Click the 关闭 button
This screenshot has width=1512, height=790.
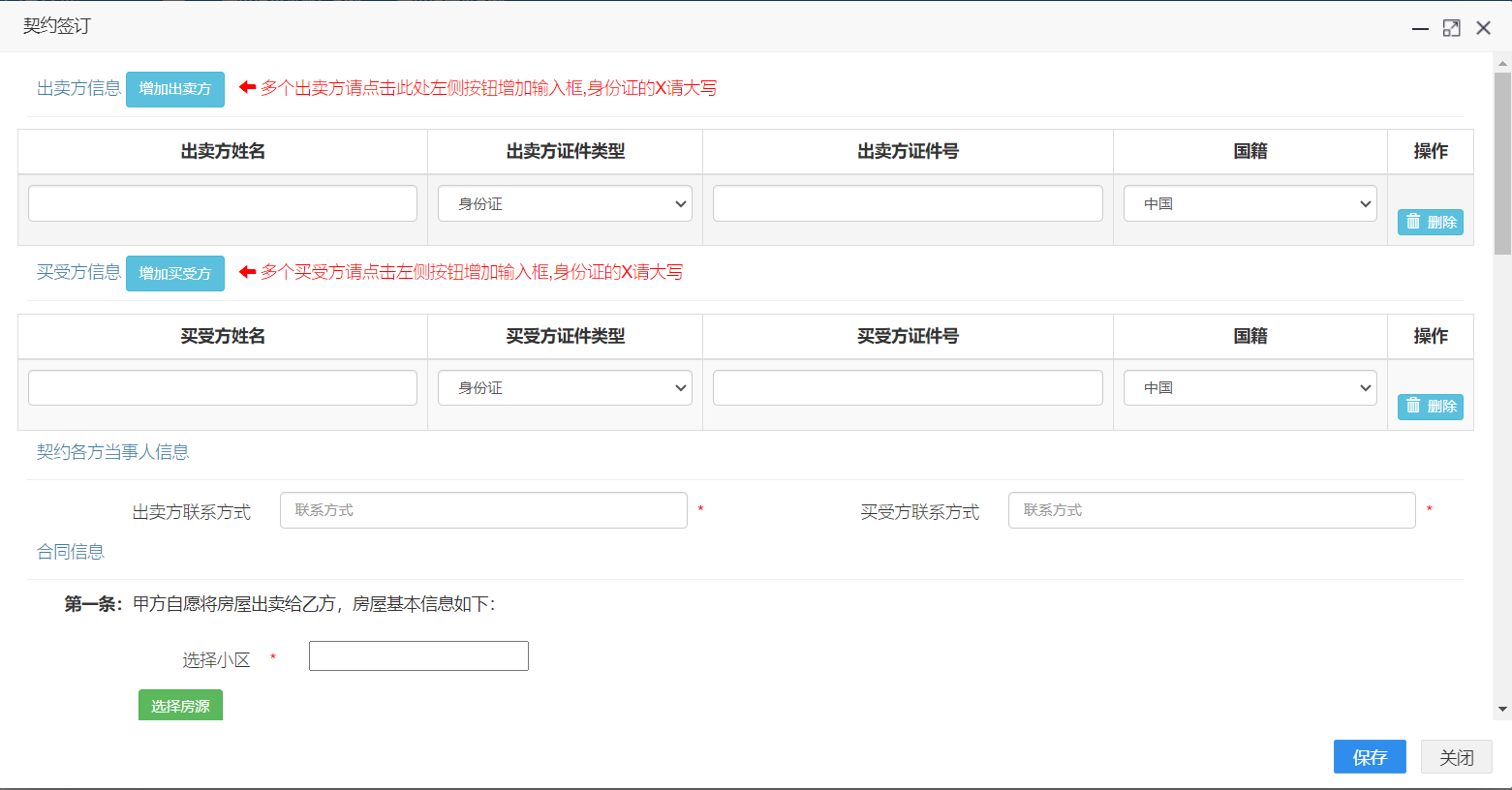pyautogui.click(x=1457, y=757)
